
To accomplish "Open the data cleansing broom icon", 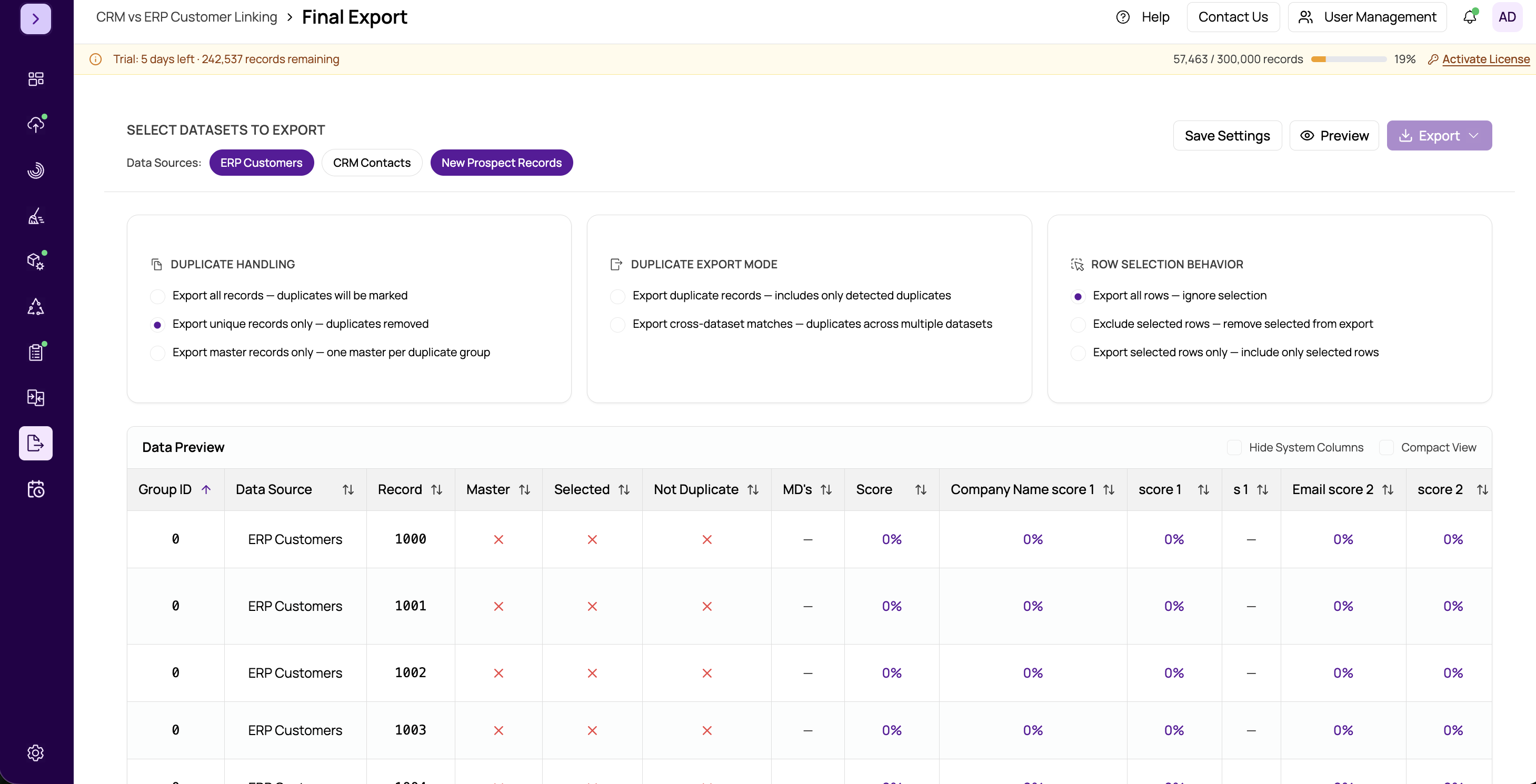I will point(36,216).
